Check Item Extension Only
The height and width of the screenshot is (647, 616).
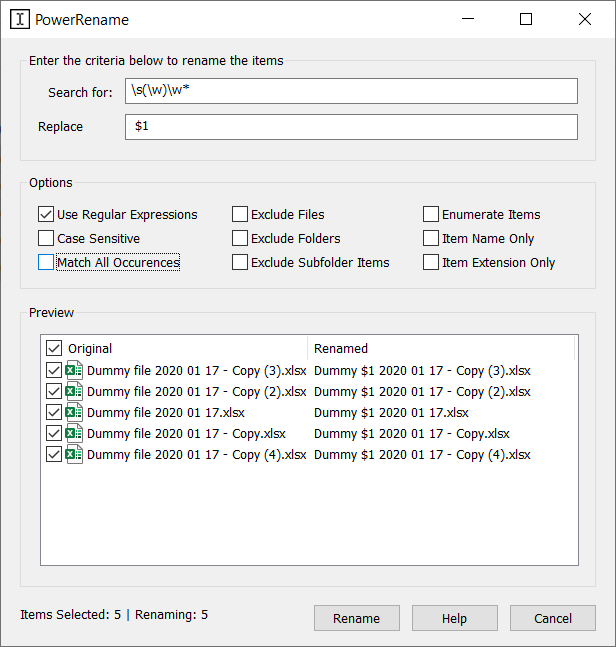point(431,262)
